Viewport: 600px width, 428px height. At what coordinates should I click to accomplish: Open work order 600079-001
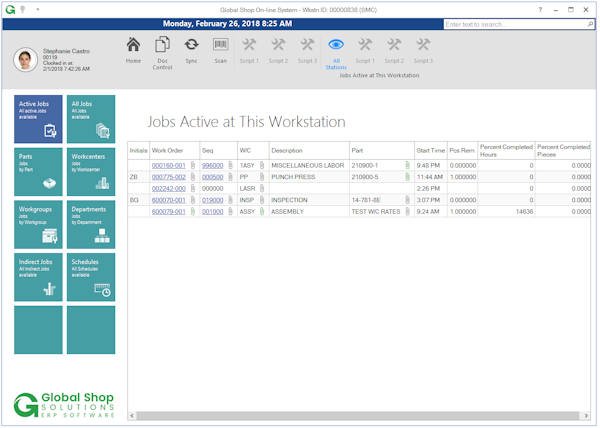(168, 212)
